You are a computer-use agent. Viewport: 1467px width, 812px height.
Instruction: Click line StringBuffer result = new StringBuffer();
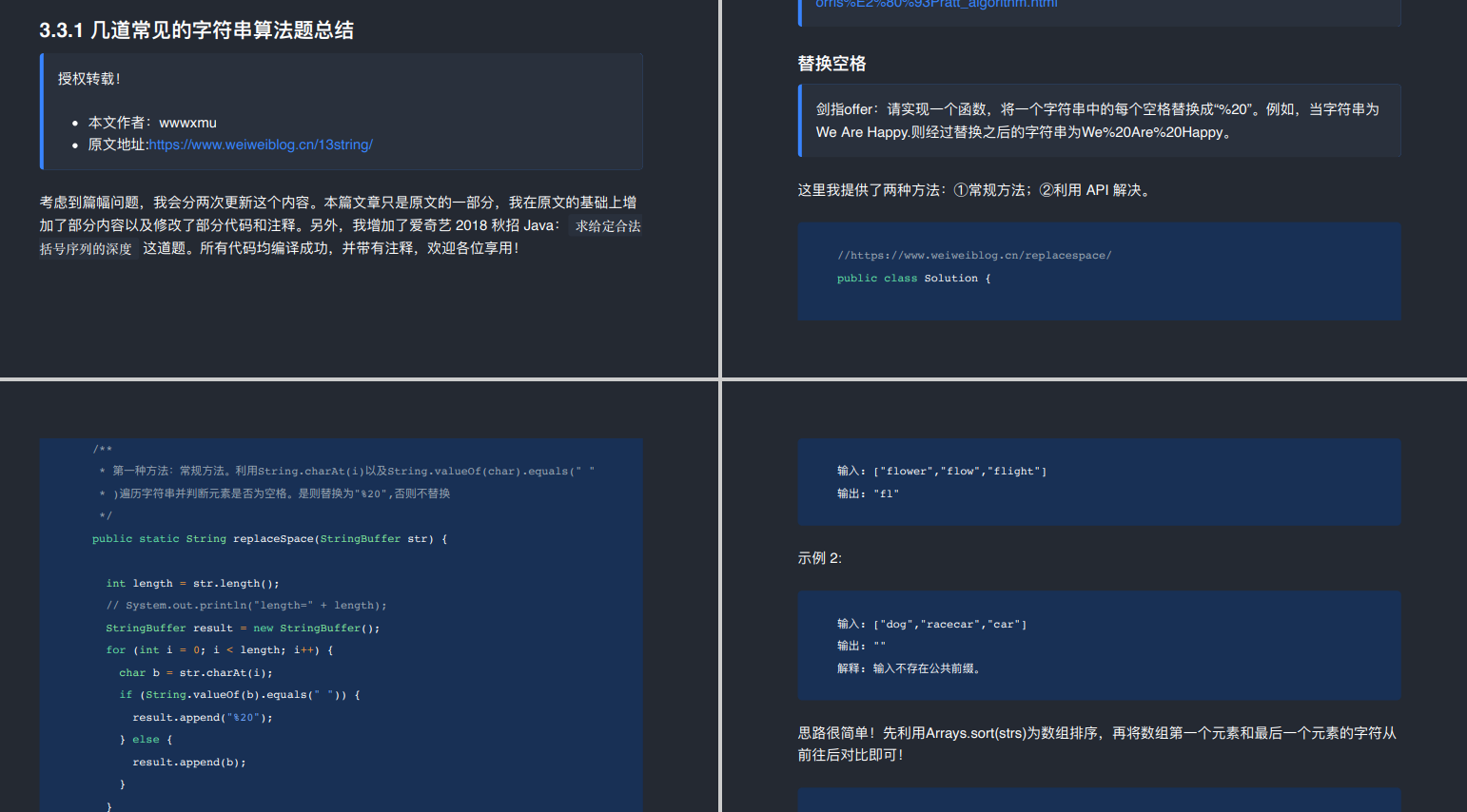243,628
